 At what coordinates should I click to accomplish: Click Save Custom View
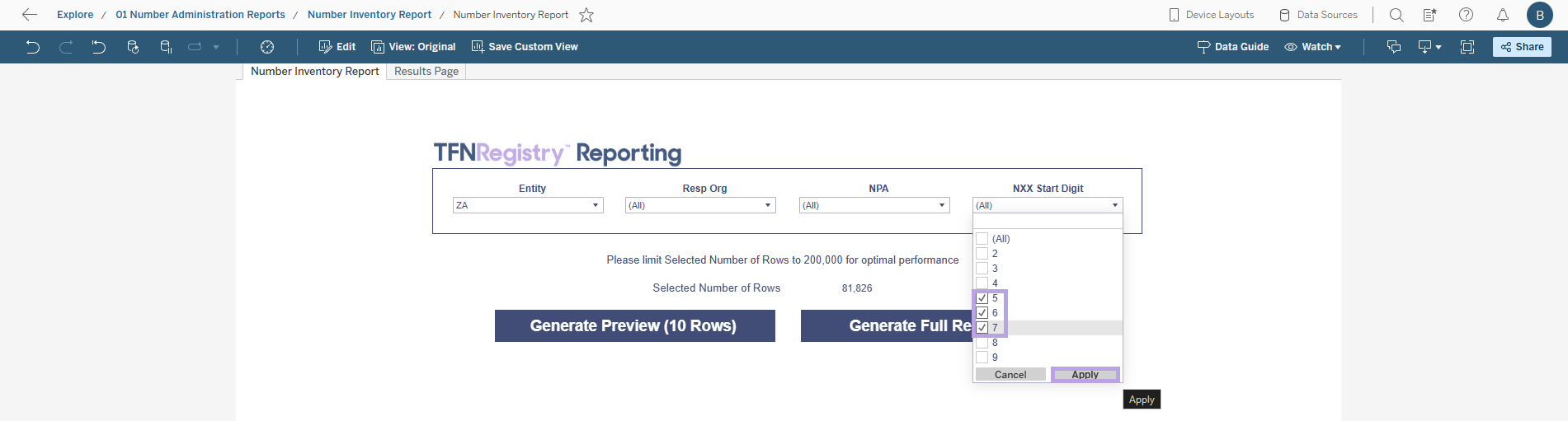(525, 47)
